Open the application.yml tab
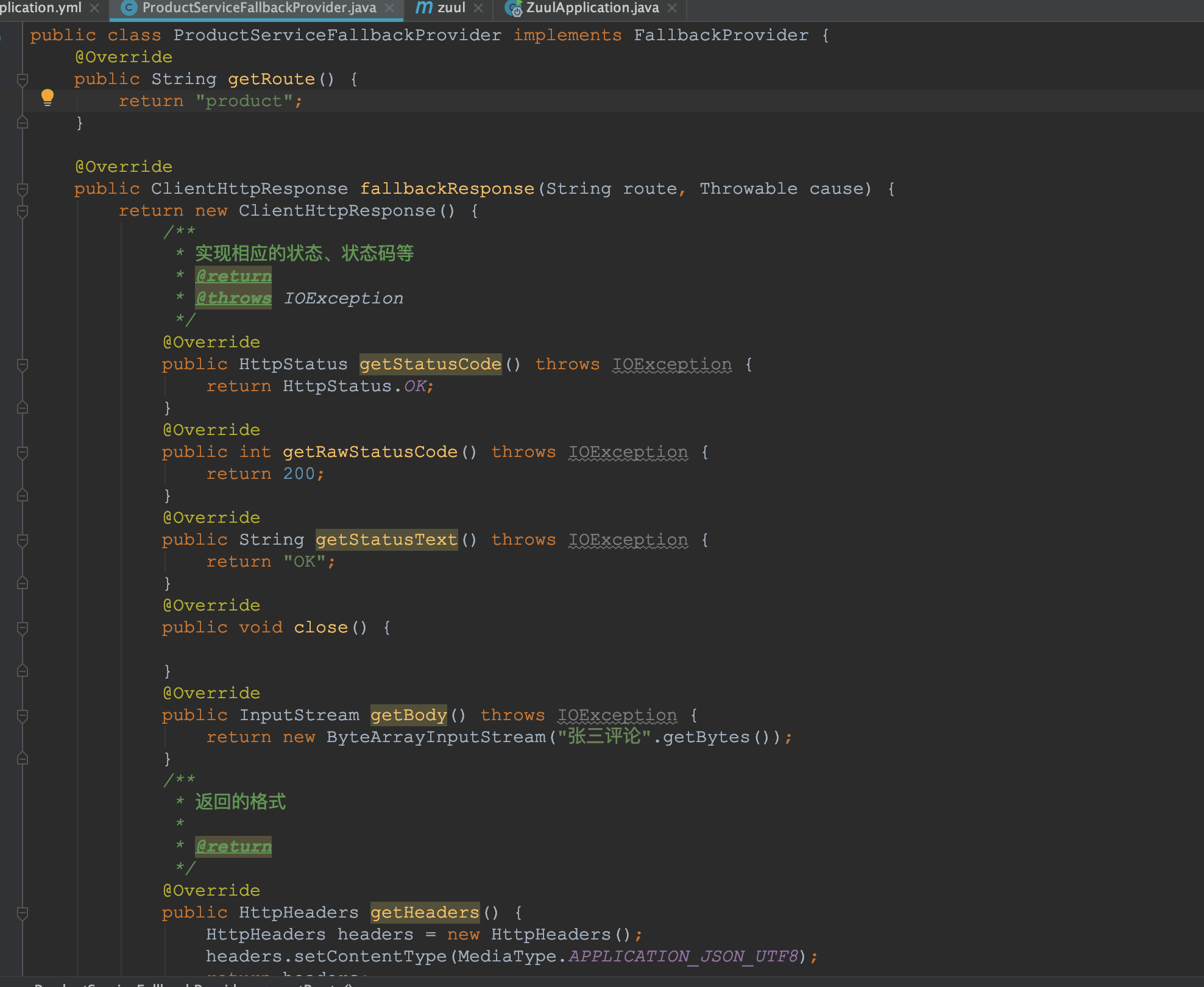 pos(40,8)
